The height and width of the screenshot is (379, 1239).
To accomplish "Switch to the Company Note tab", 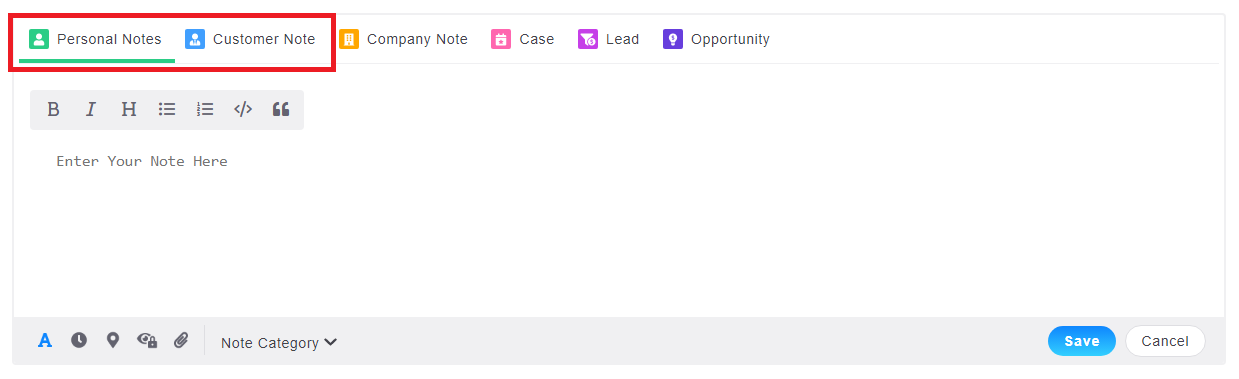I will tap(404, 40).
